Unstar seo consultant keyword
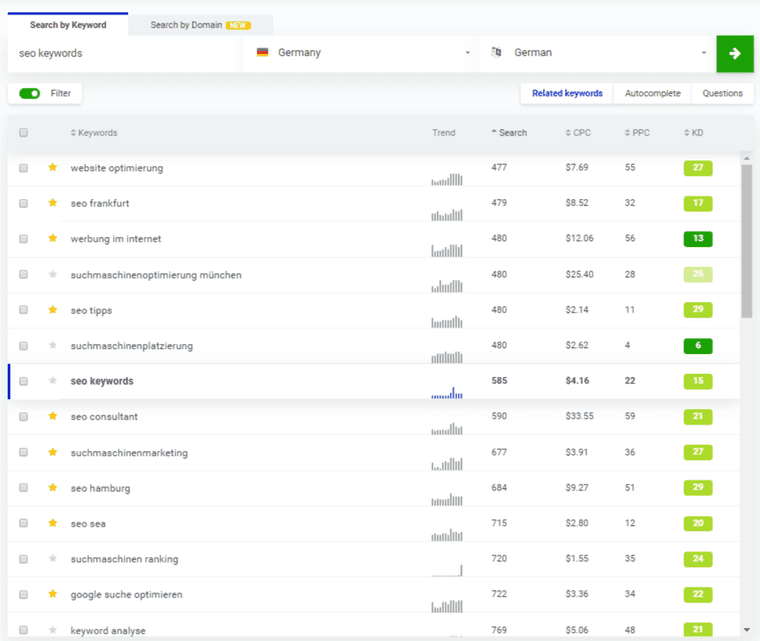The width and height of the screenshot is (760, 641). (53, 416)
